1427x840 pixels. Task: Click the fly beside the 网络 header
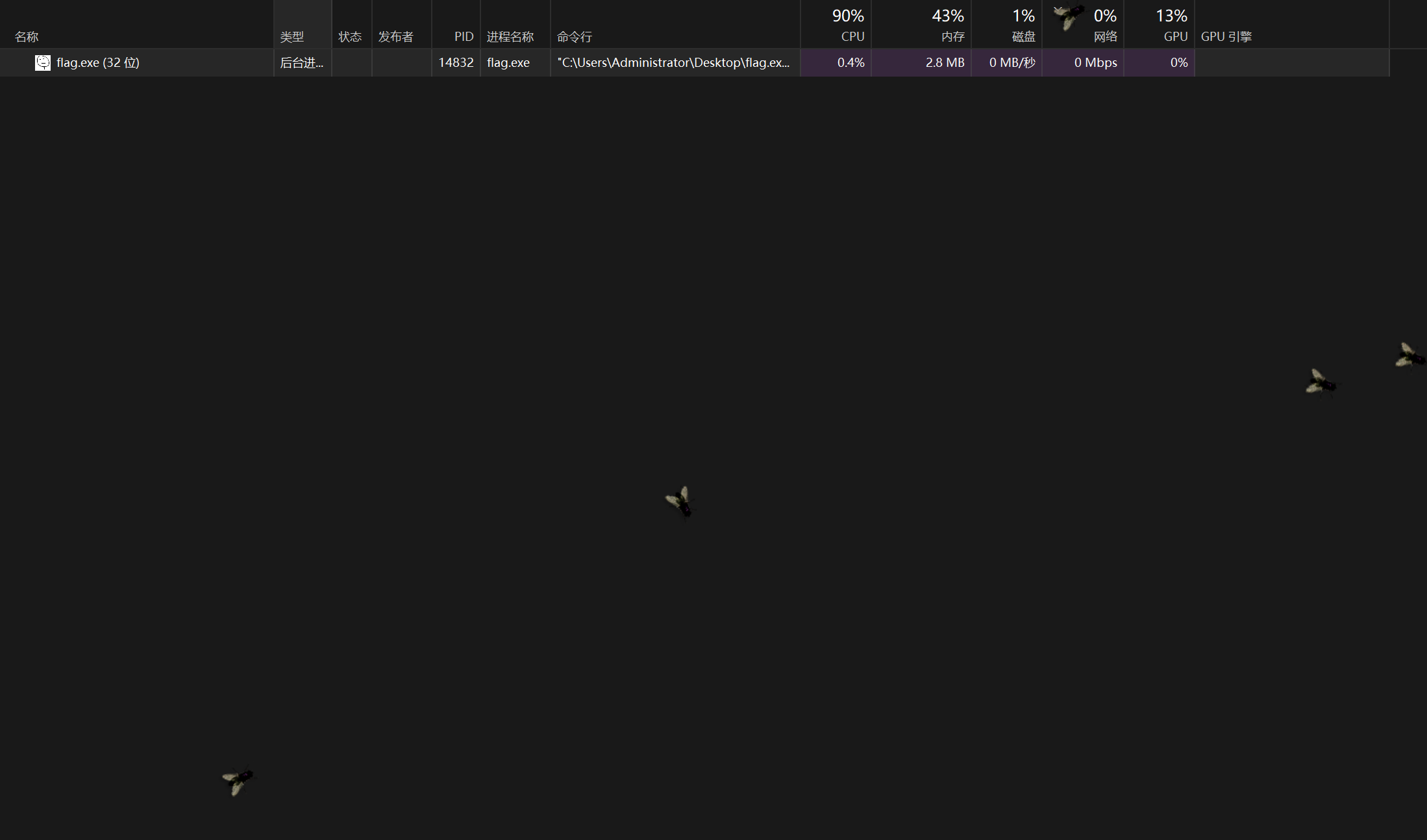[1069, 16]
